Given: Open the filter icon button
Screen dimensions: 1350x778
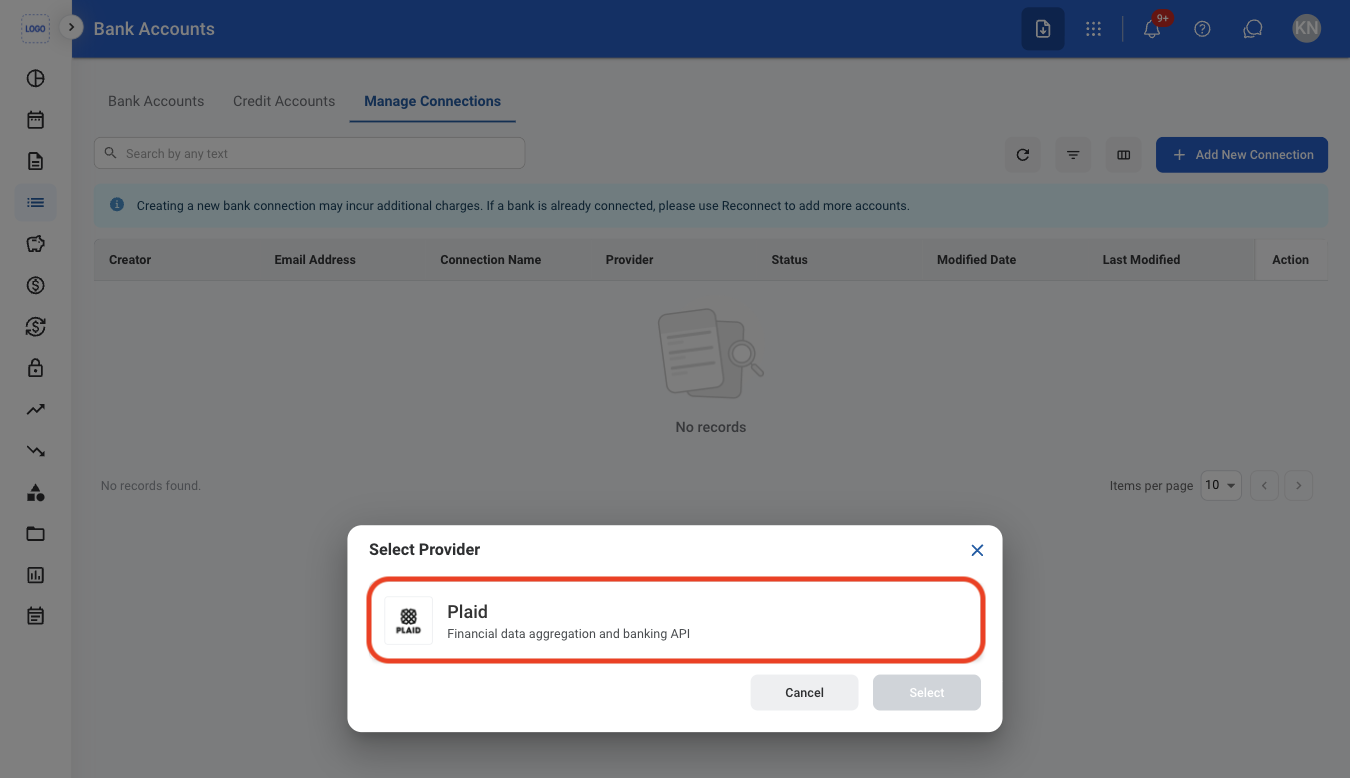Looking at the screenshot, I should [1073, 155].
